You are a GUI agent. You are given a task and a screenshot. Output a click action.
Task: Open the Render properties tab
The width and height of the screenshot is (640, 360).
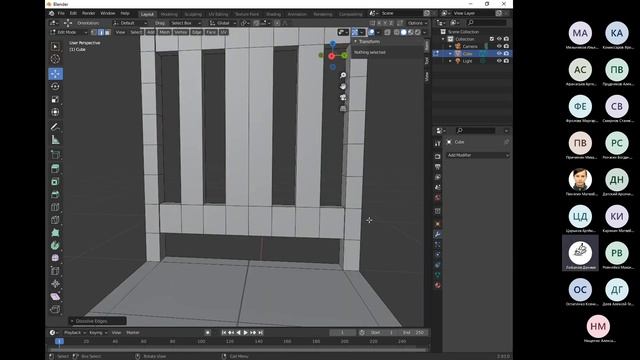pyautogui.click(x=438, y=157)
